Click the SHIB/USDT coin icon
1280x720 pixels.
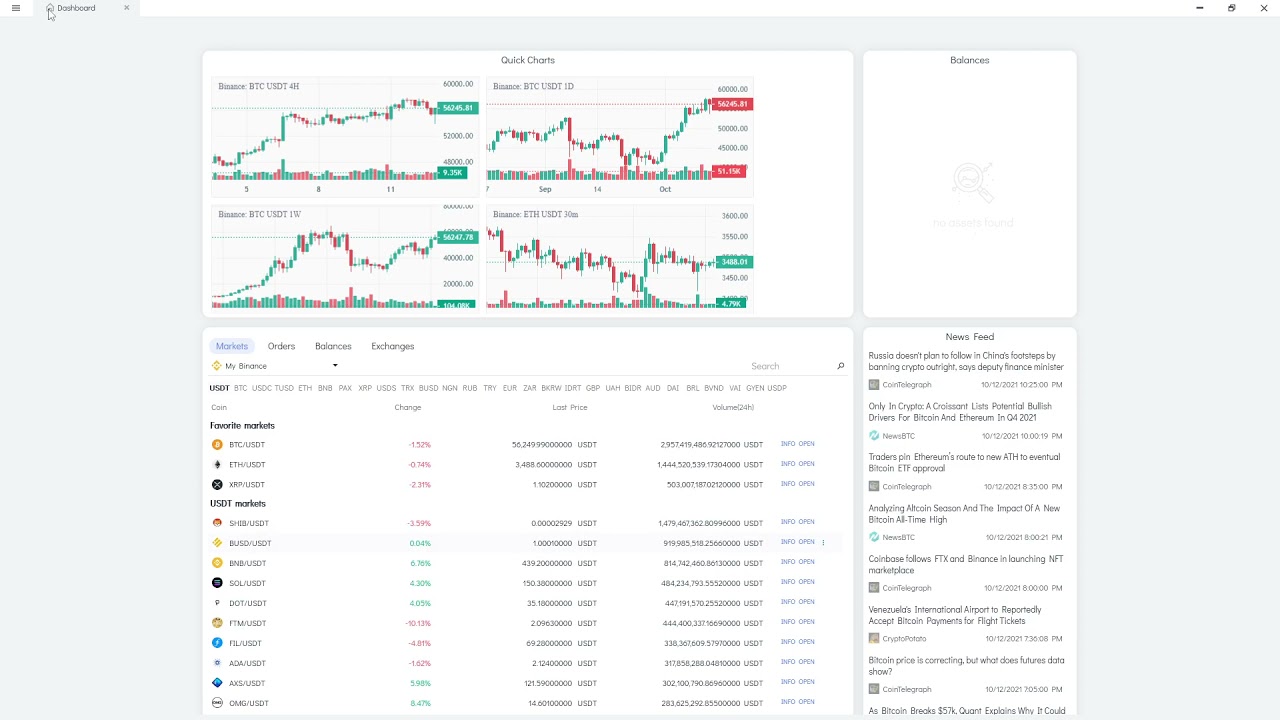click(217, 523)
